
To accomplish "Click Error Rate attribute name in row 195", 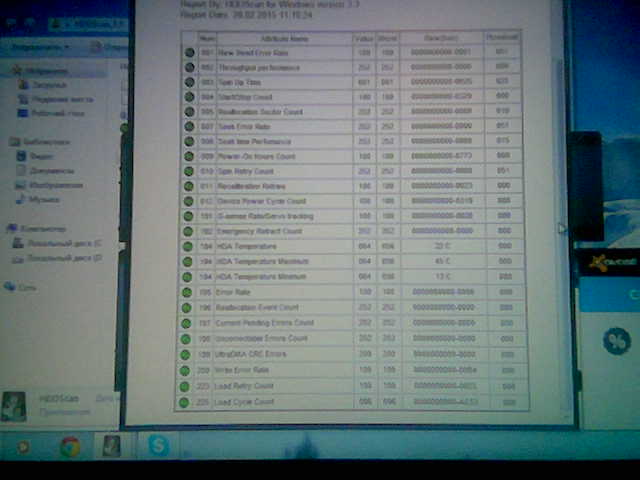I will pyautogui.click(x=233, y=292).
